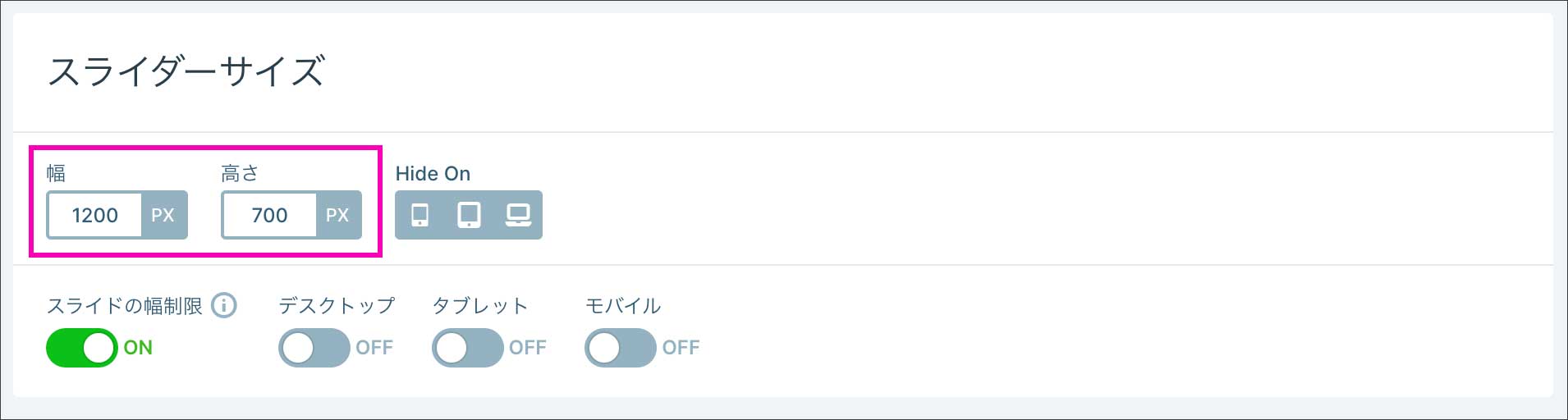Click the desktop monitor icon under Hide On
This screenshot has height=420, width=1568.
tap(518, 215)
